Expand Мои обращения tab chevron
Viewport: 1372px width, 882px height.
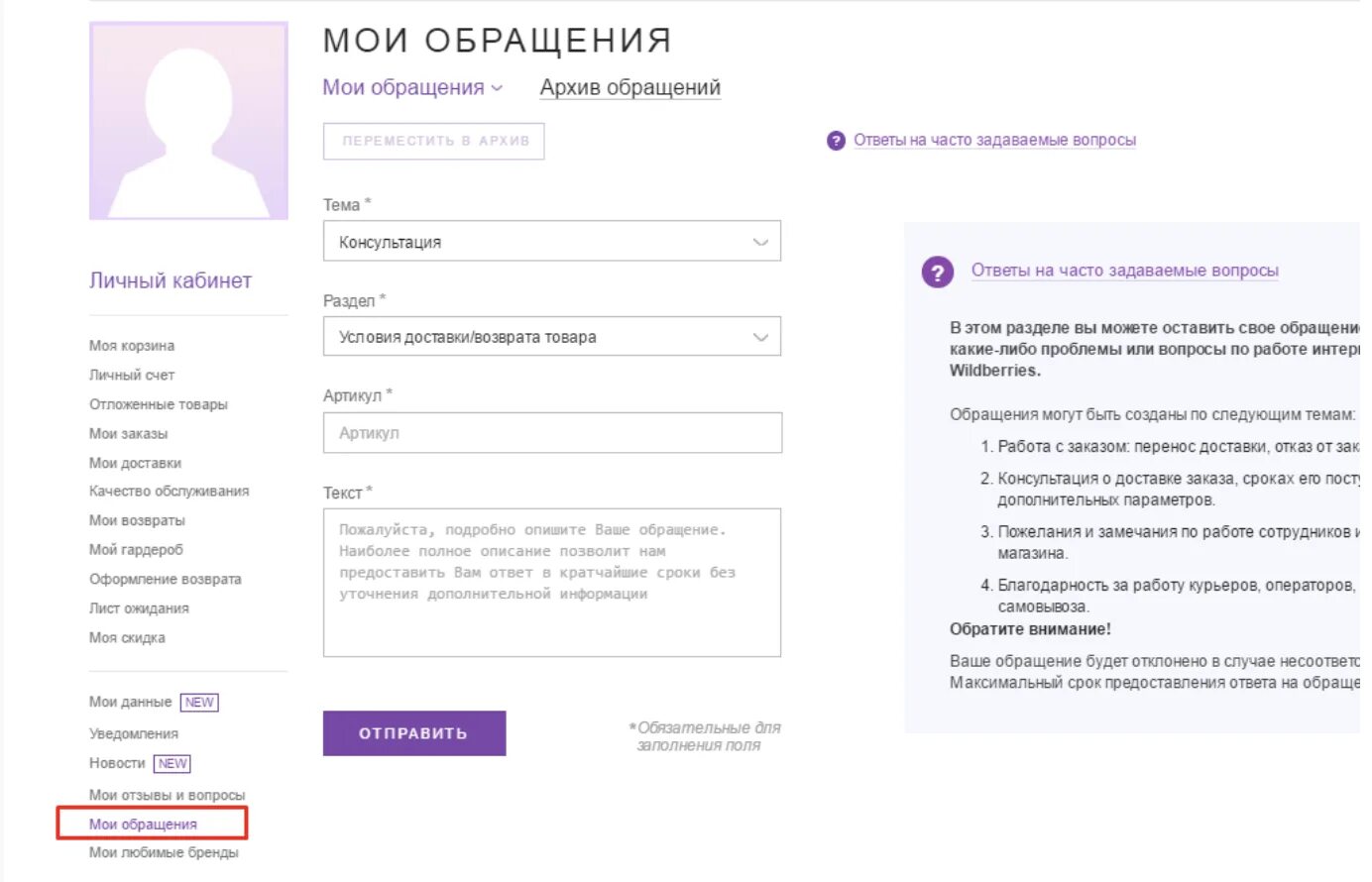click(x=497, y=88)
